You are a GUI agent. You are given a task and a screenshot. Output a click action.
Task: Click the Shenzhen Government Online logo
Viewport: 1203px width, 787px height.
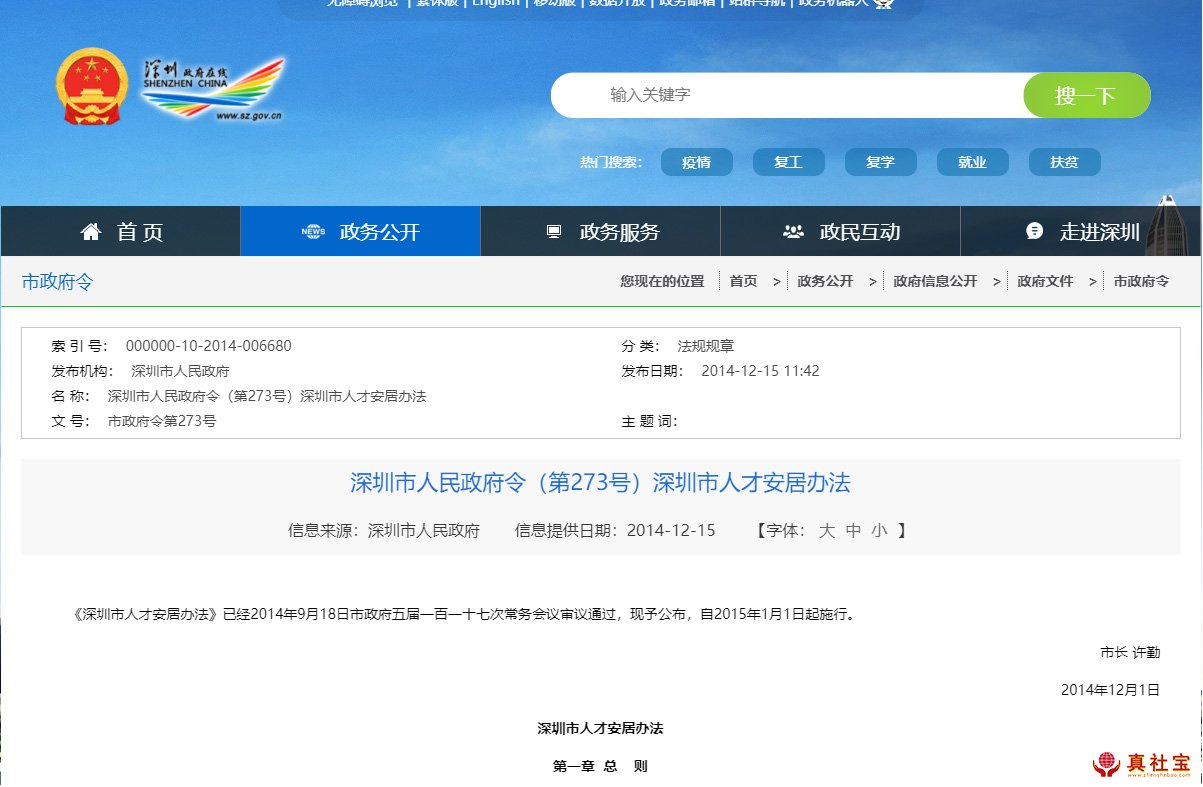pyautogui.click(x=213, y=88)
